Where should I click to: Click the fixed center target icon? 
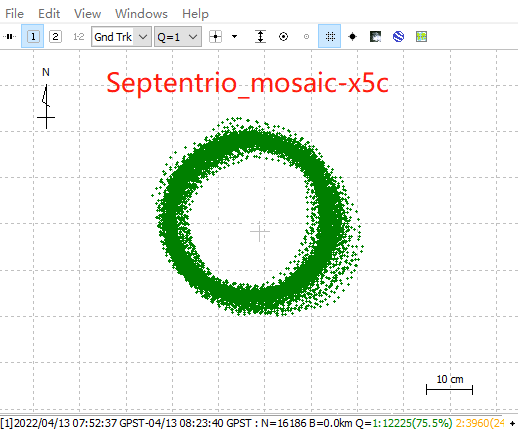tap(283, 36)
